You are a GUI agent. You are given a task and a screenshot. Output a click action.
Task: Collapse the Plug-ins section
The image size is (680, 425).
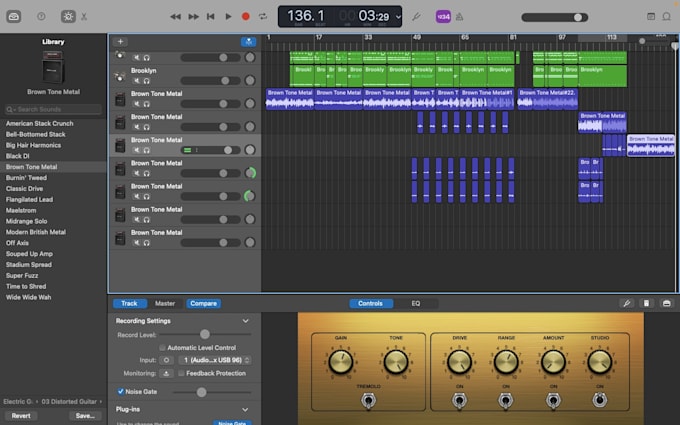245,410
